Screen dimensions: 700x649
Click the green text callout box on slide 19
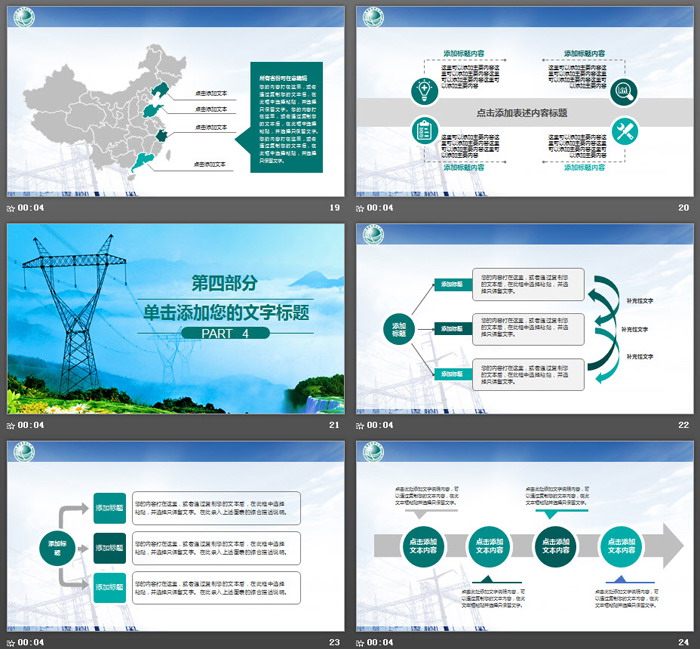285,119
